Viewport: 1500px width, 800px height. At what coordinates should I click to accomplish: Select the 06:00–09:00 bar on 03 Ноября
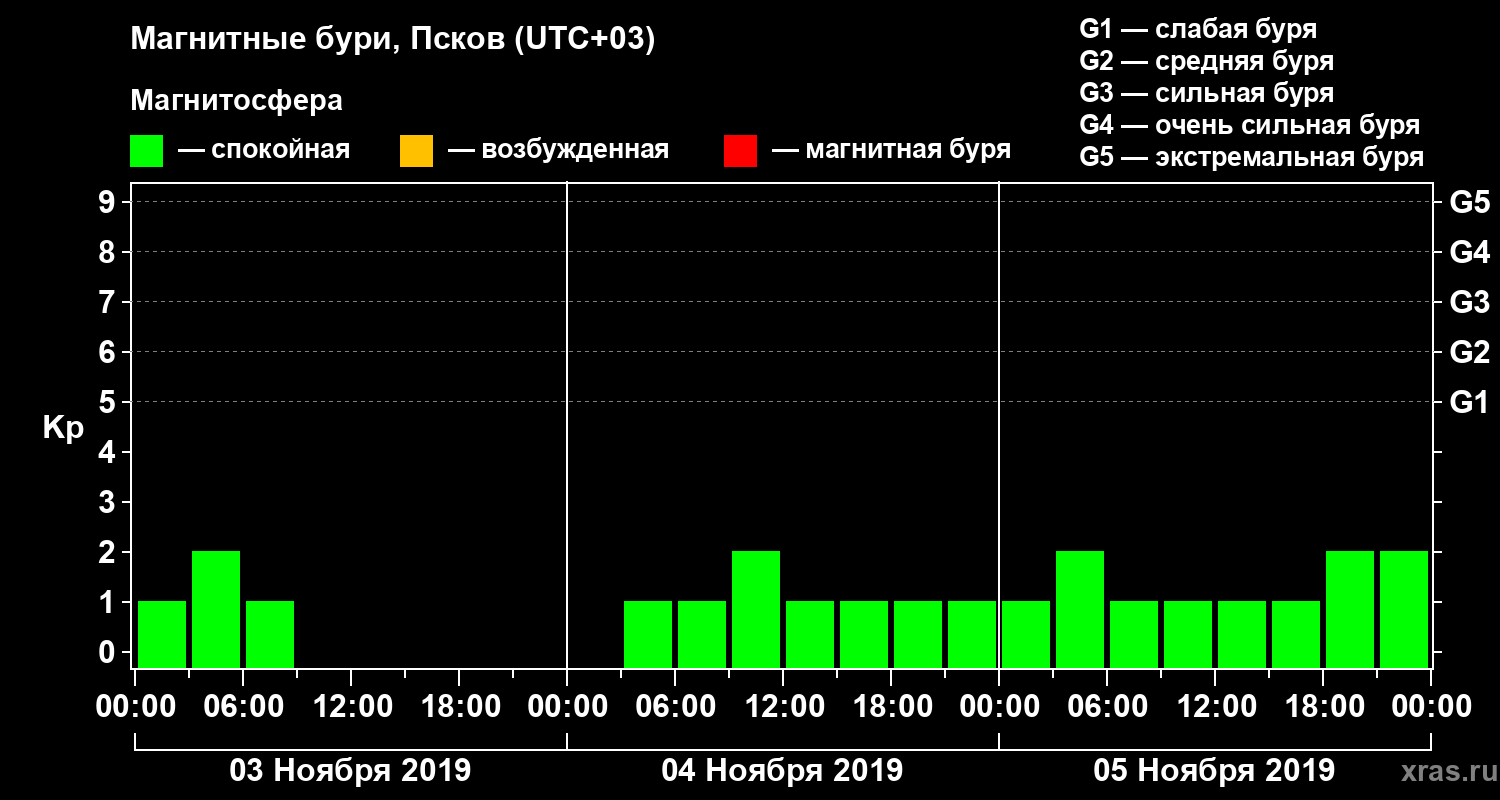pyautogui.click(x=270, y=634)
